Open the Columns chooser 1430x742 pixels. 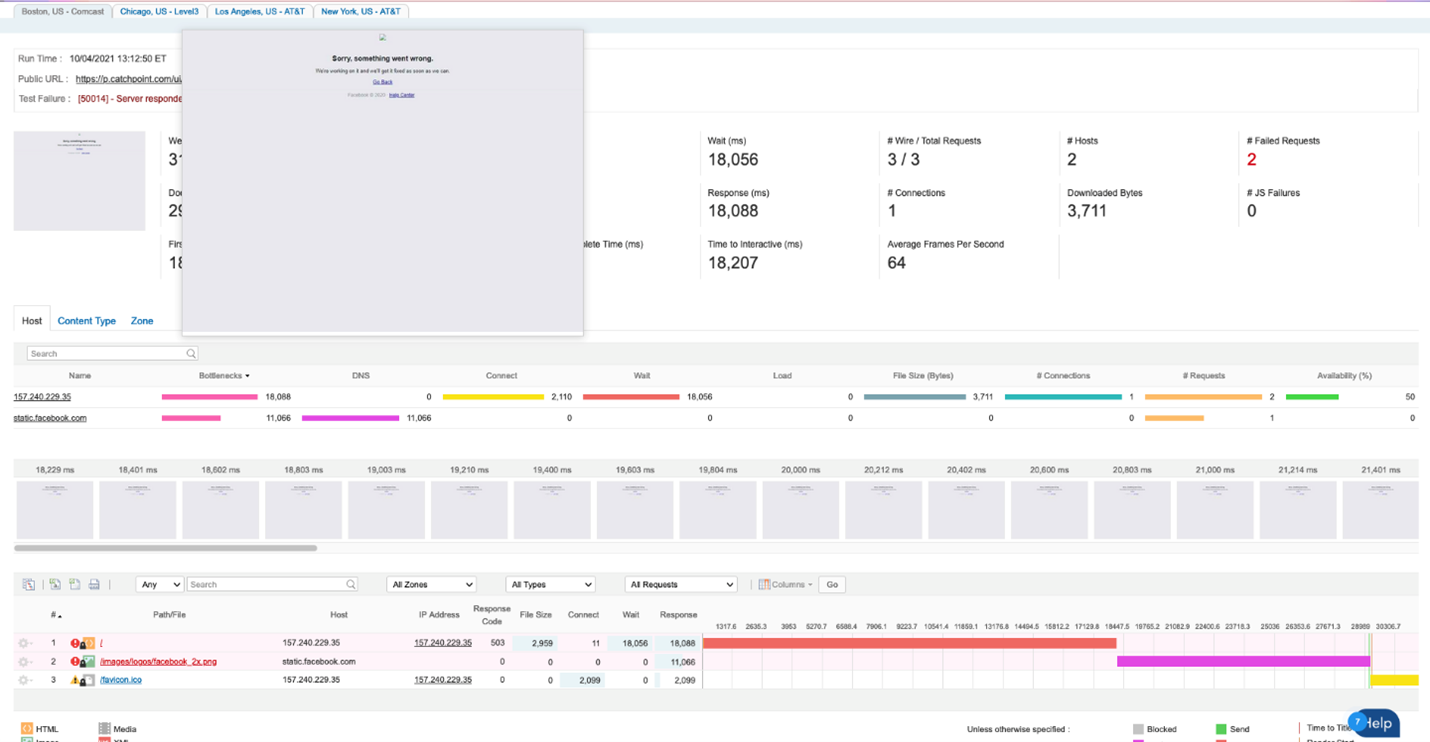(x=785, y=584)
